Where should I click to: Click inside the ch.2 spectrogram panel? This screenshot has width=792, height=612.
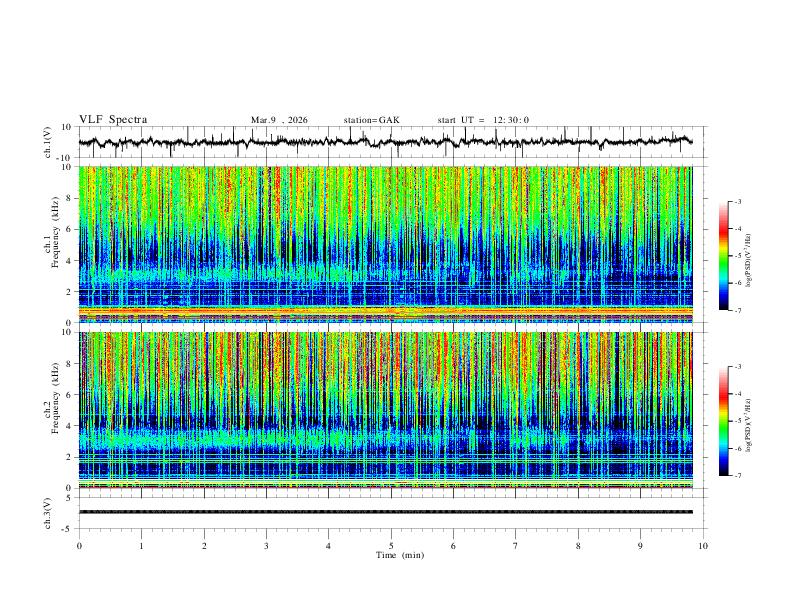[x=385, y=410]
